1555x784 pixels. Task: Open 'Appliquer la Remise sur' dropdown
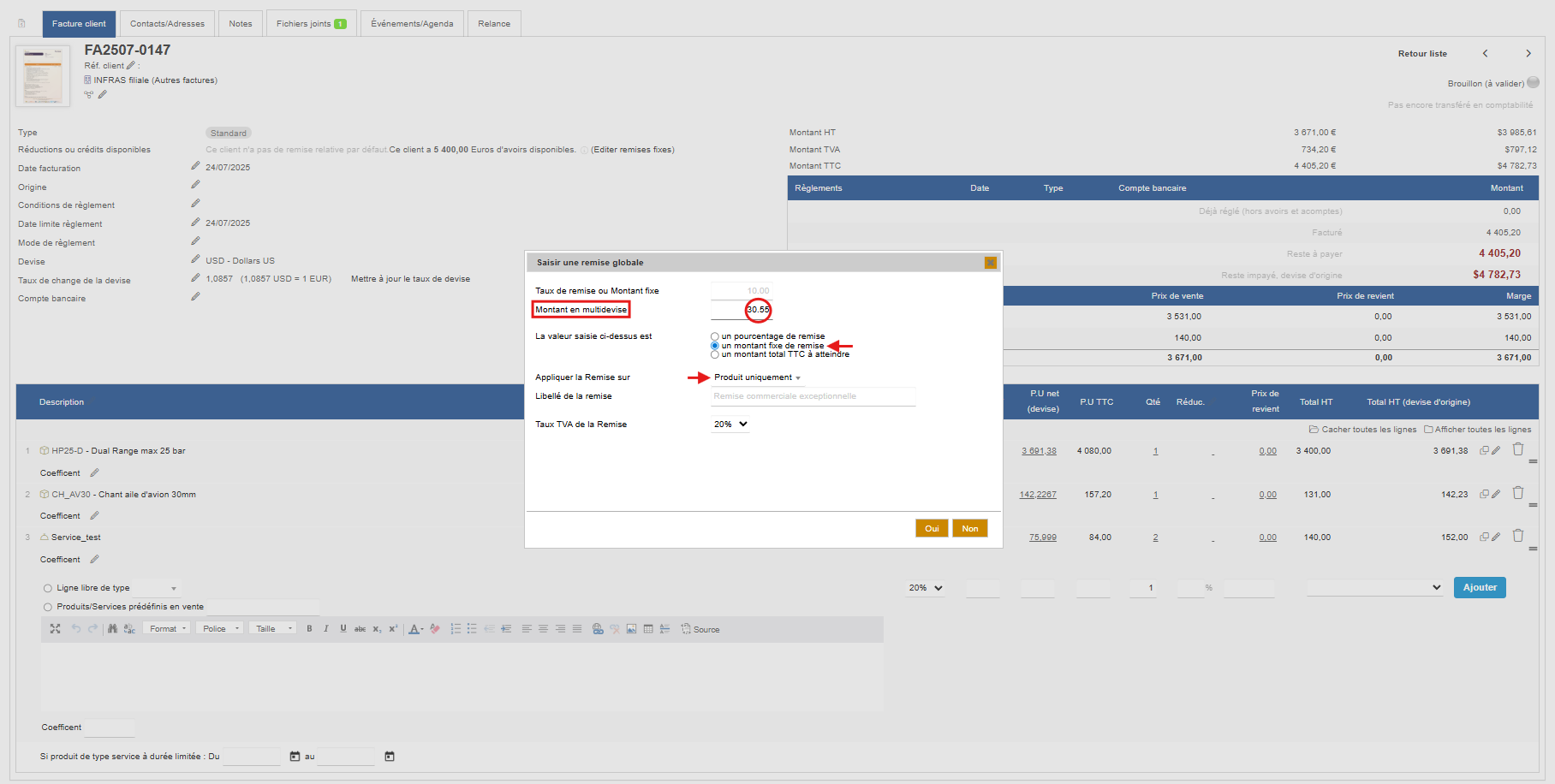pos(758,377)
